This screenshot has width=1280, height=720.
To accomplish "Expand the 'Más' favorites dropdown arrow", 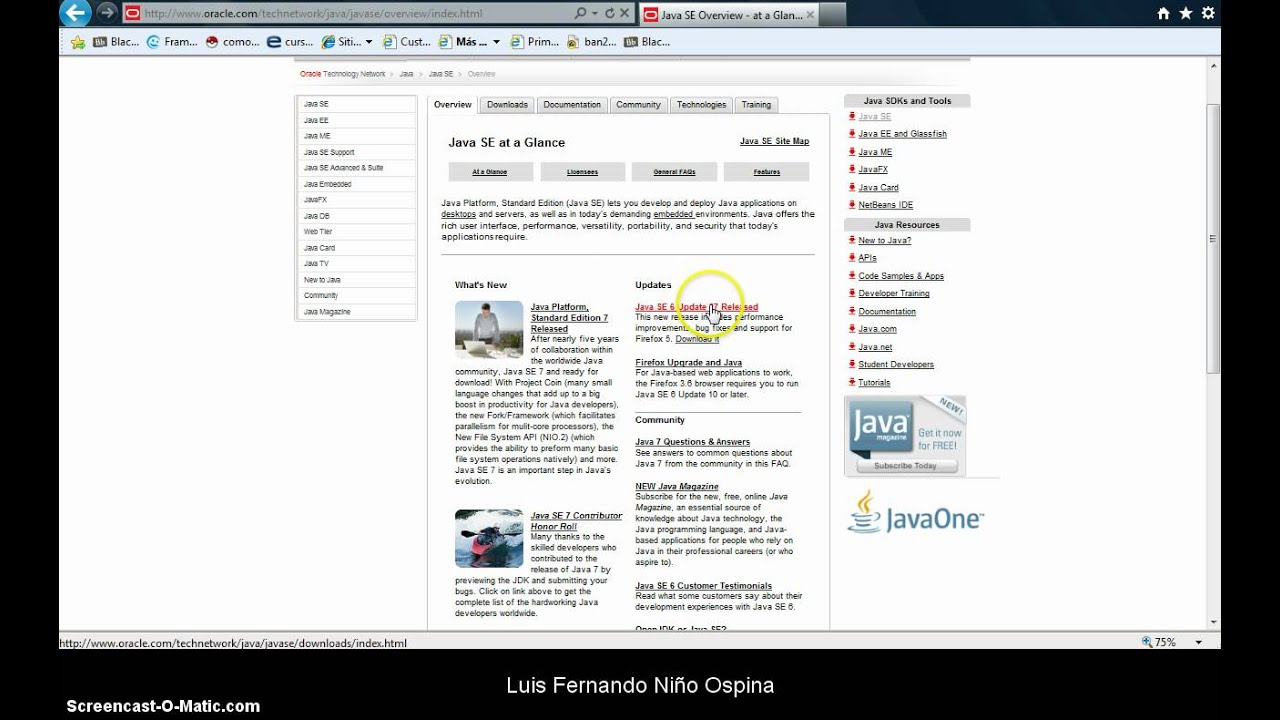I will (496, 42).
